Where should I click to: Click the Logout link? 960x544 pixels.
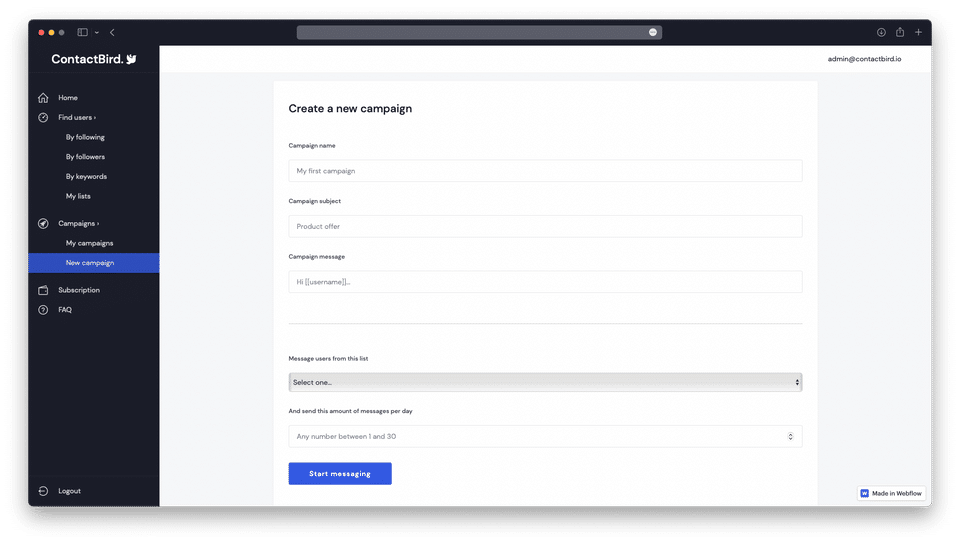pyautogui.click(x=69, y=491)
